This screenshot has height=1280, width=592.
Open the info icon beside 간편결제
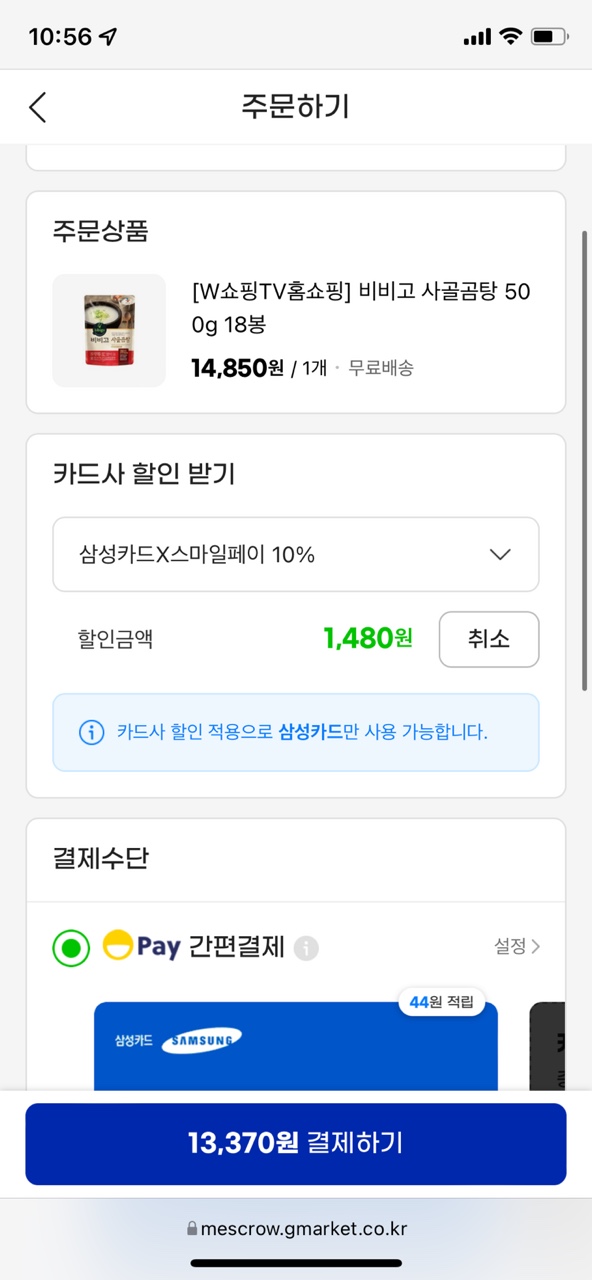click(306, 947)
